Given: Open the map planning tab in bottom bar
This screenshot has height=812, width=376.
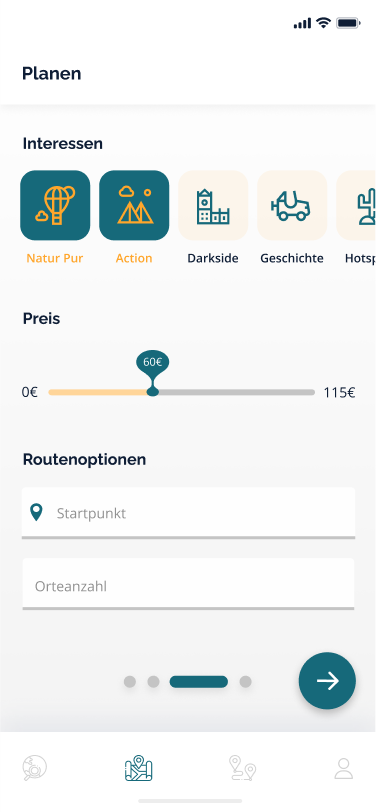Looking at the screenshot, I should point(139,768).
